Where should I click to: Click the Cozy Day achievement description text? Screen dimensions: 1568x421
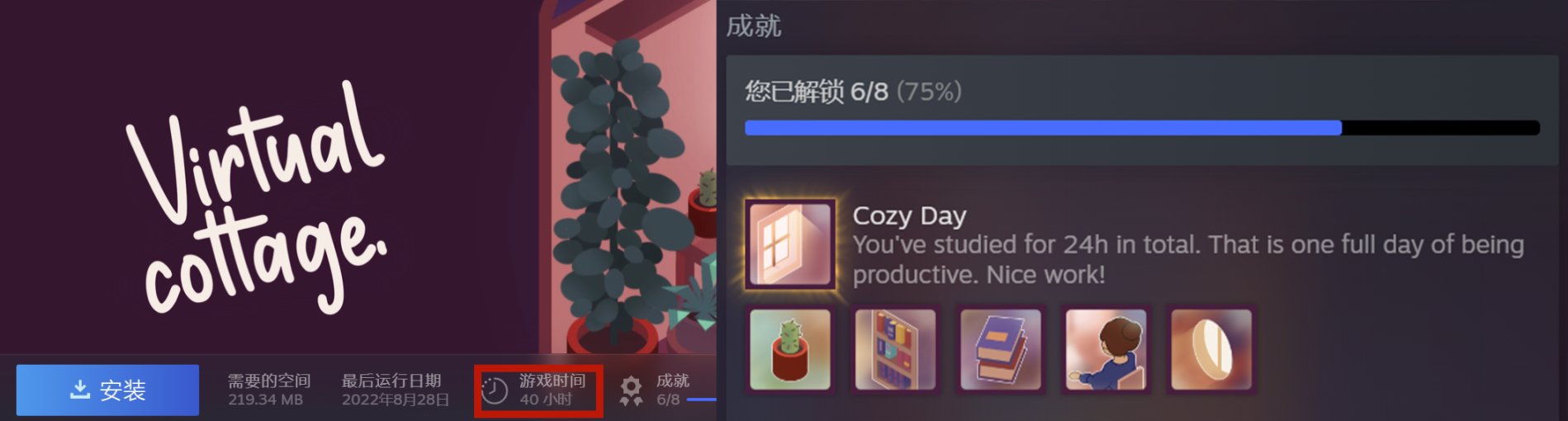point(1188,259)
